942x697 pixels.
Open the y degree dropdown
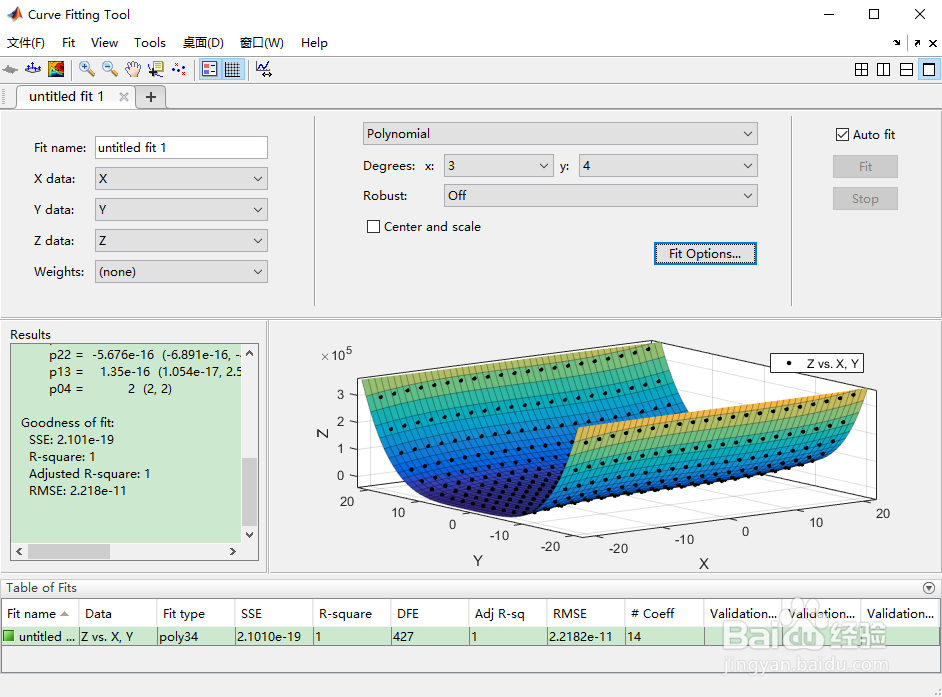668,166
